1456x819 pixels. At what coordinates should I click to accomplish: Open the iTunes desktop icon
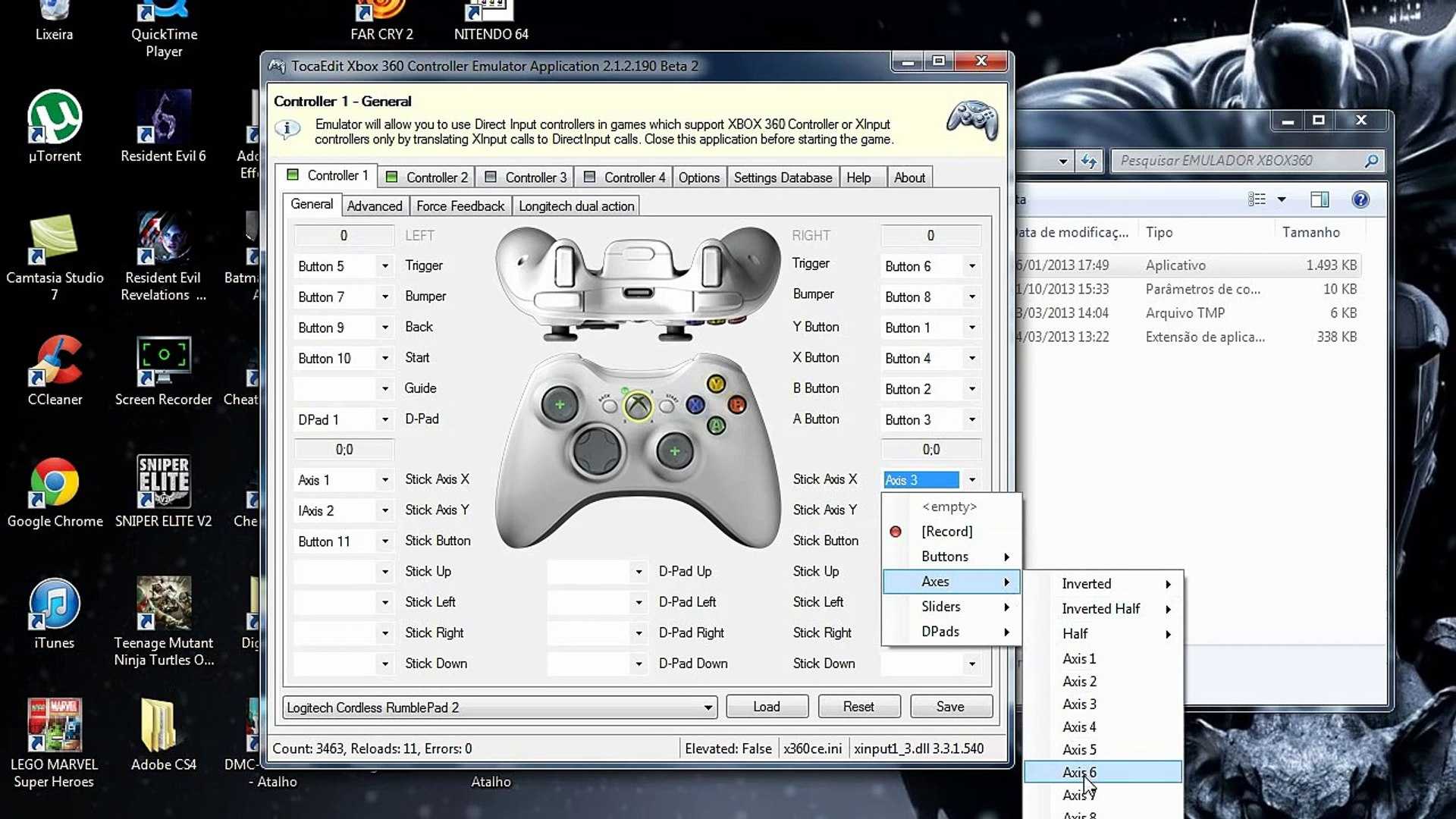(x=55, y=613)
